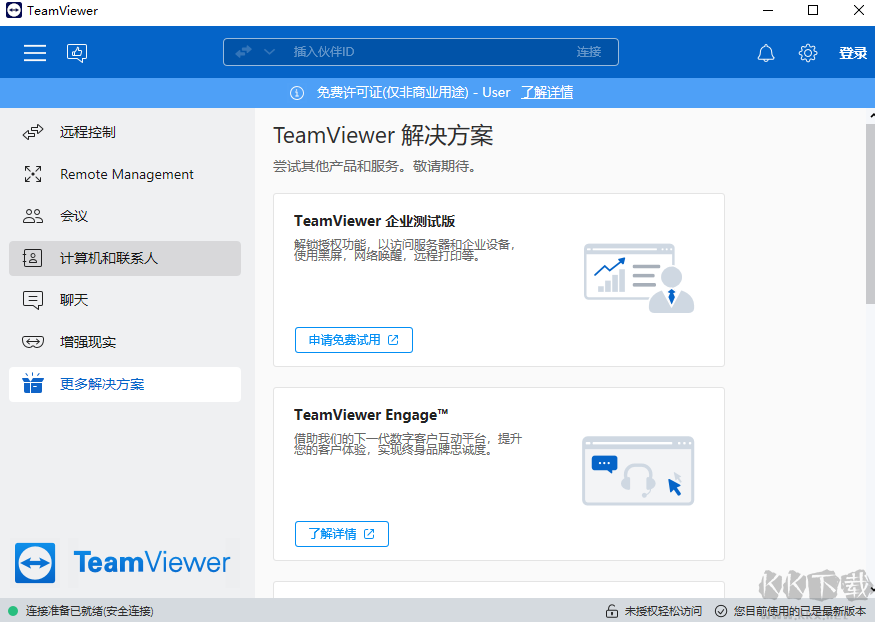Click the 连接 connect button
This screenshot has width=875, height=622.
pyautogui.click(x=589, y=52)
